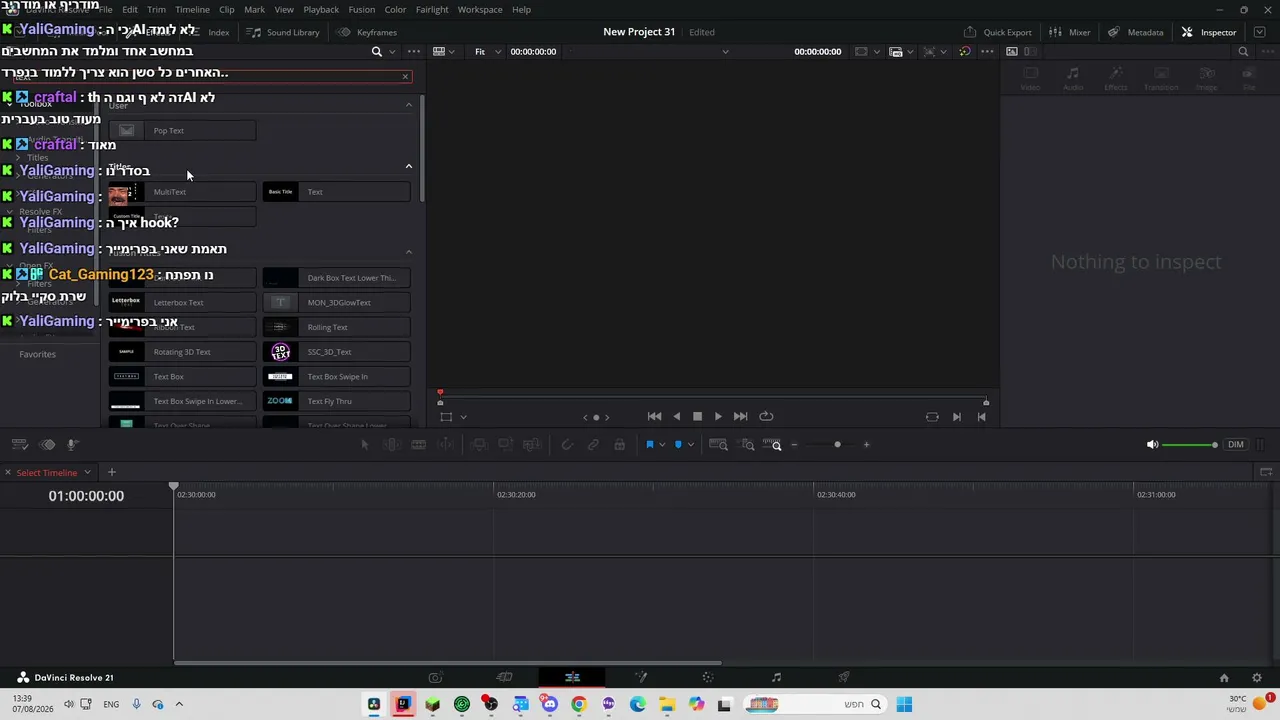Open the File menu
Screen dimensions: 1280x720
point(105,9)
